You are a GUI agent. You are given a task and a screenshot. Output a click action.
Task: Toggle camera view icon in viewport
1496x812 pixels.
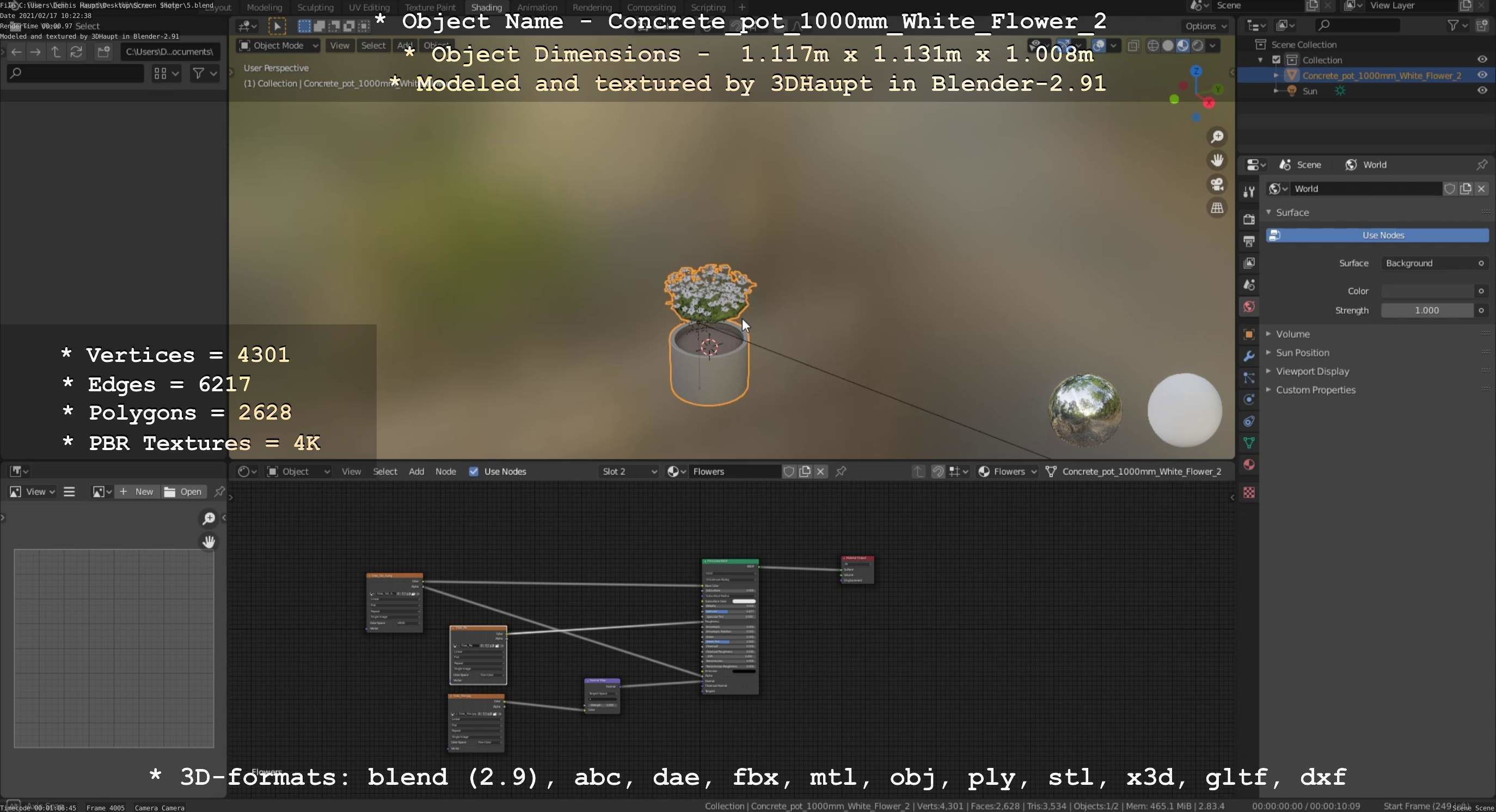pyautogui.click(x=1217, y=184)
